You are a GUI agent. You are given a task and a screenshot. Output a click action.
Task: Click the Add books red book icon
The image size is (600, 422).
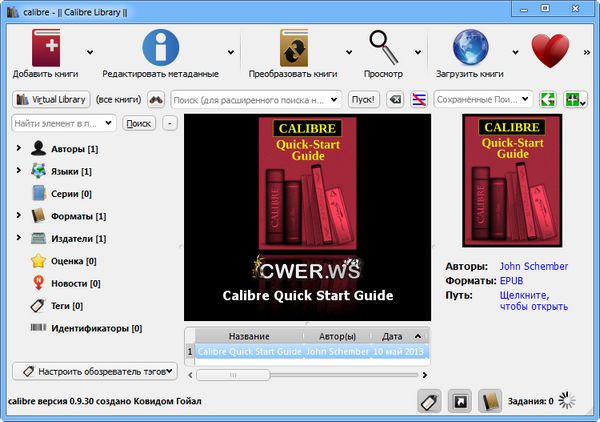(x=47, y=47)
